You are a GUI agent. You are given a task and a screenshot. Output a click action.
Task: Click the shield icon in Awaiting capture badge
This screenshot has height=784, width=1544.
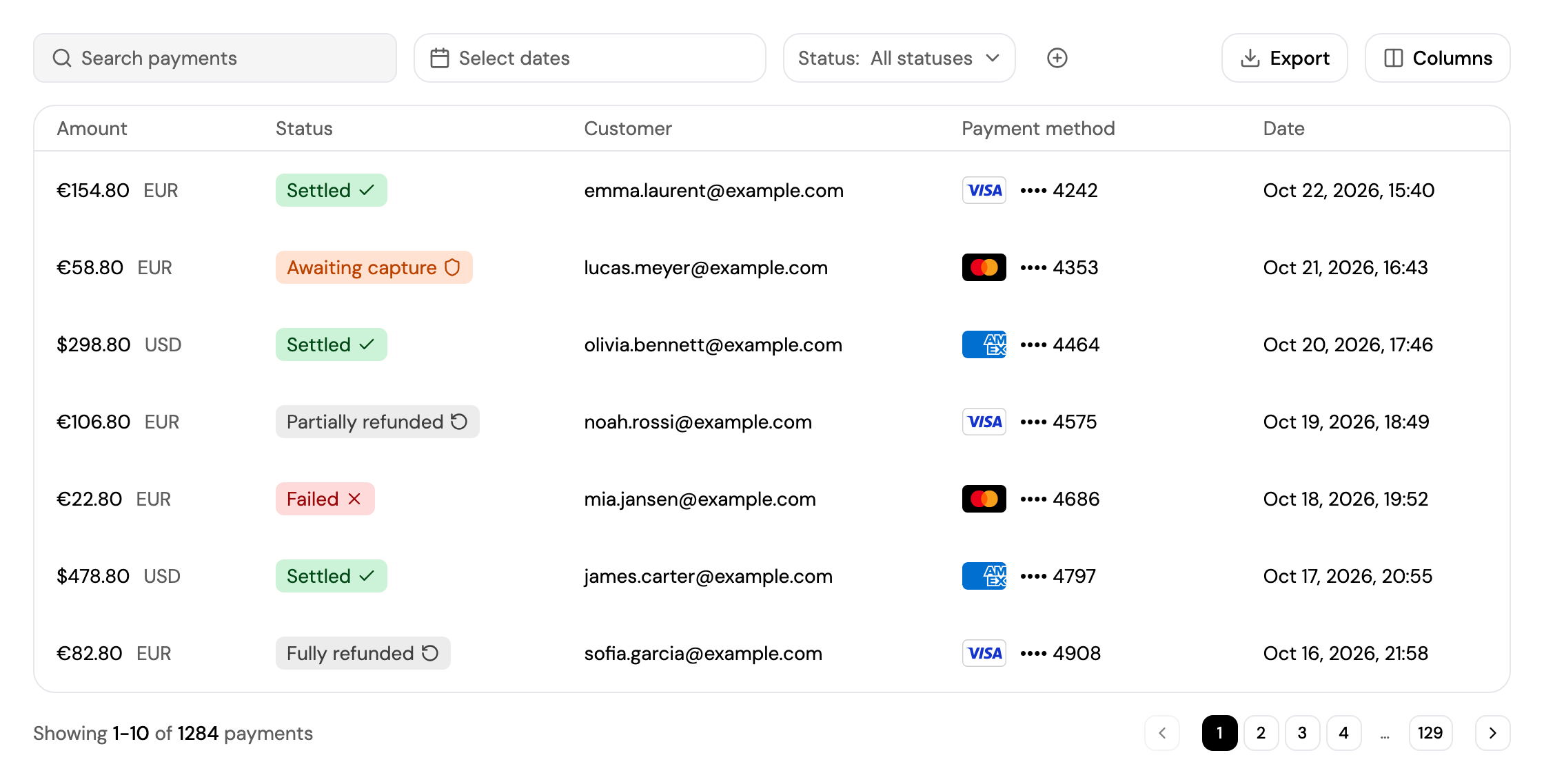[452, 267]
